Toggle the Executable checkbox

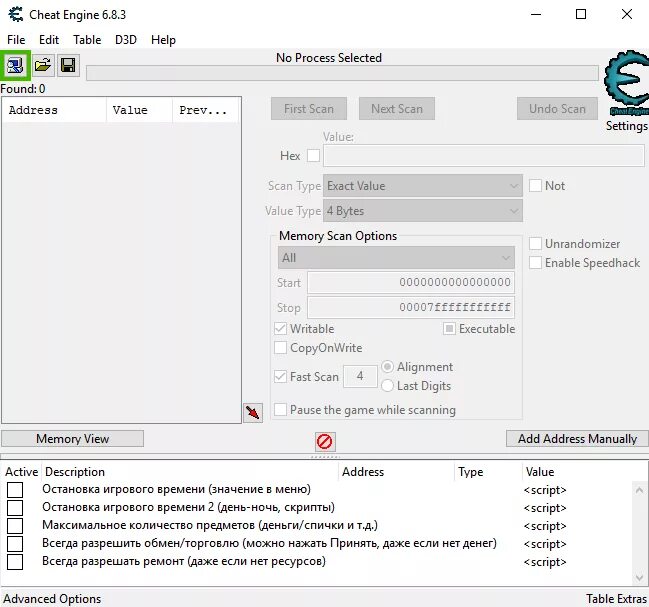[x=449, y=329]
